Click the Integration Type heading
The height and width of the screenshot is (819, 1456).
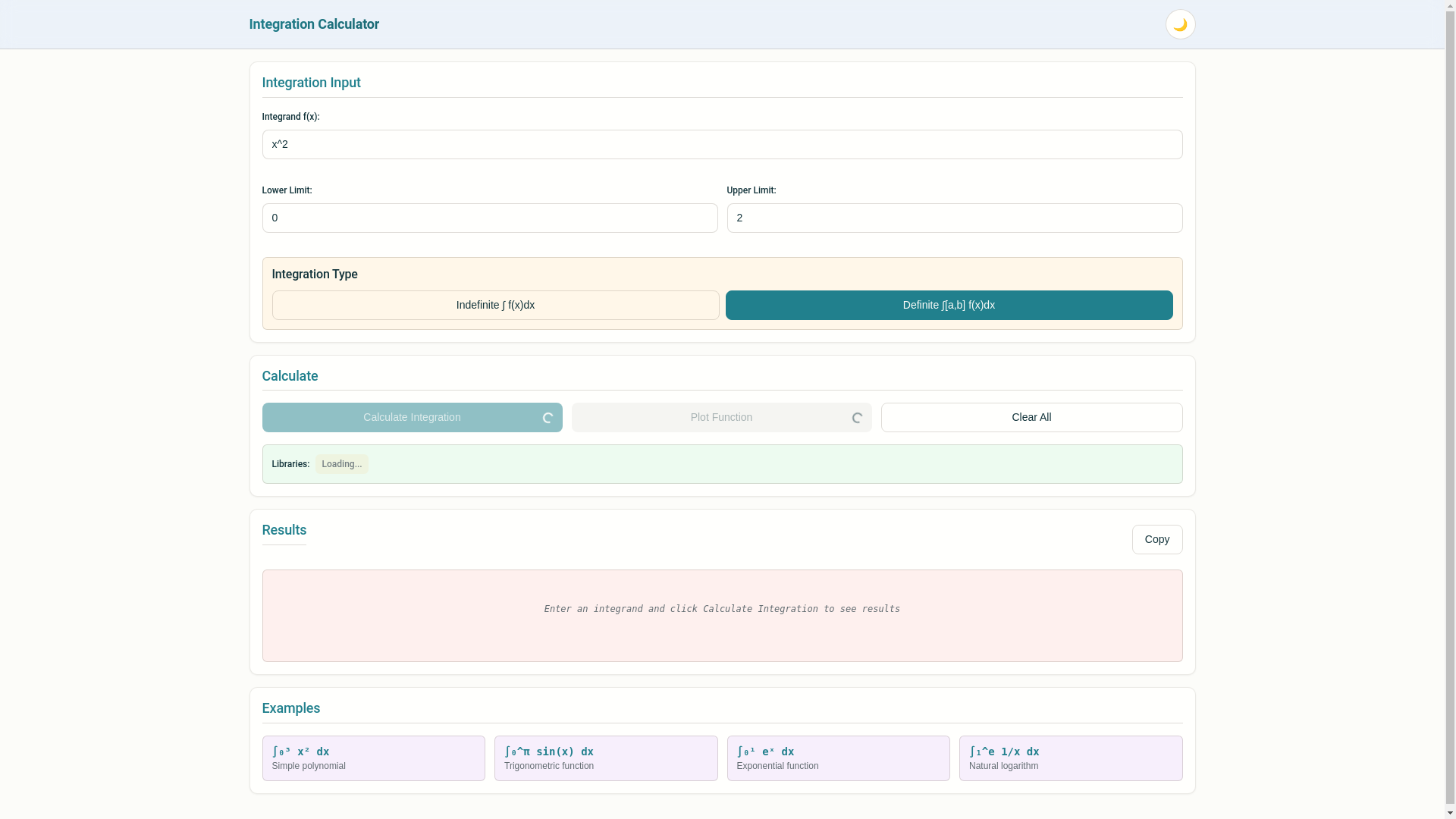pos(315,275)
